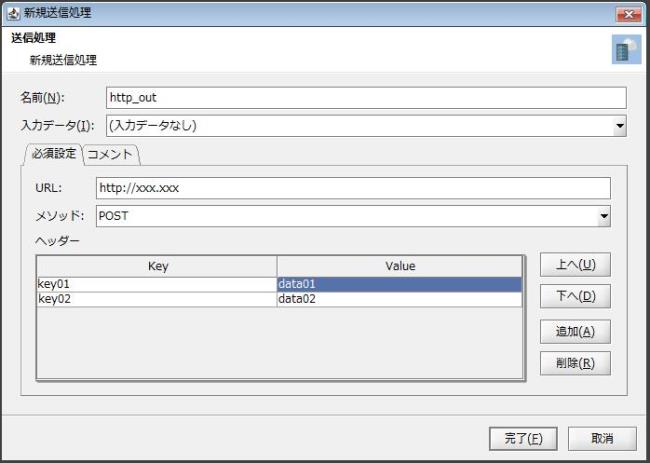Close the 新規送信処理 dialog window
The image size is (650, 463).
tap(628, 13)
